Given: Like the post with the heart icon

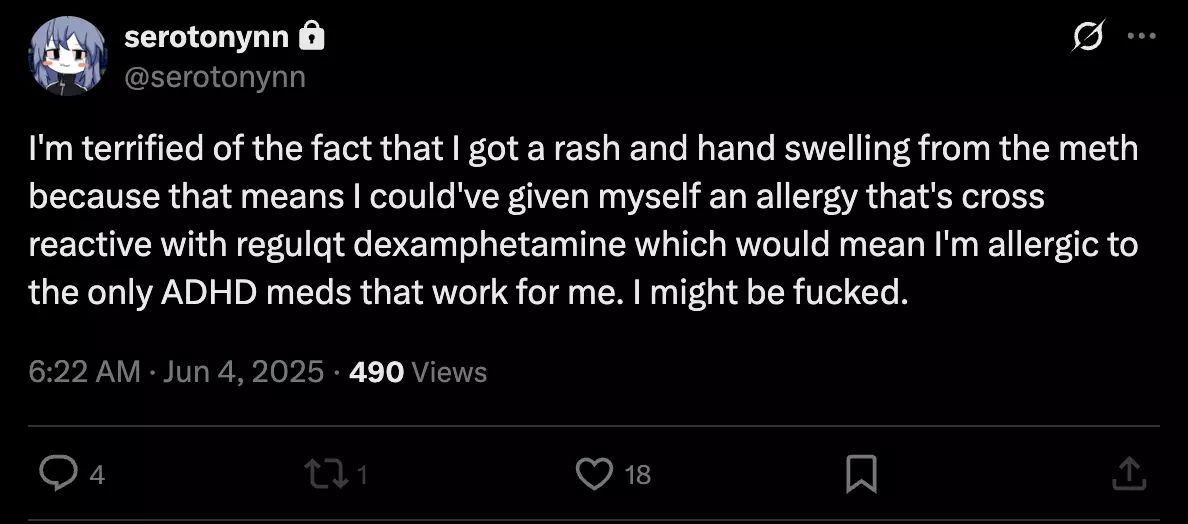Looking at the screenshot, I should tap(595, 473).
